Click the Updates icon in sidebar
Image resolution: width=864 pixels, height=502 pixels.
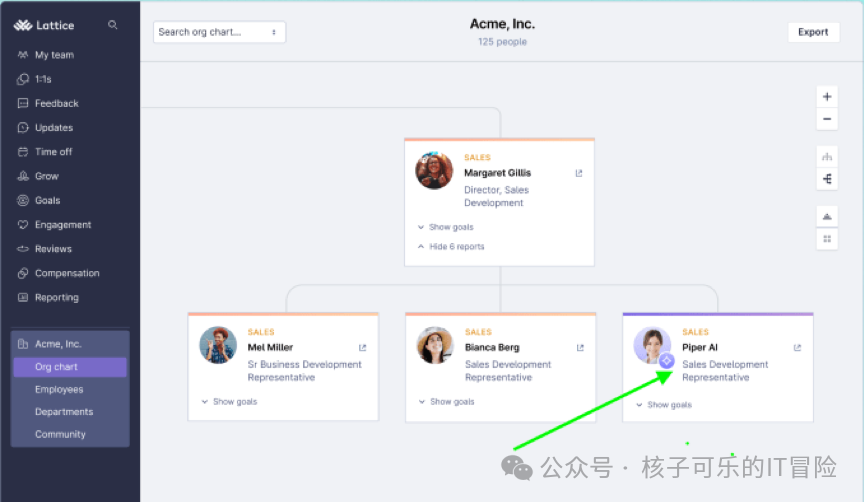pos(23,127)
